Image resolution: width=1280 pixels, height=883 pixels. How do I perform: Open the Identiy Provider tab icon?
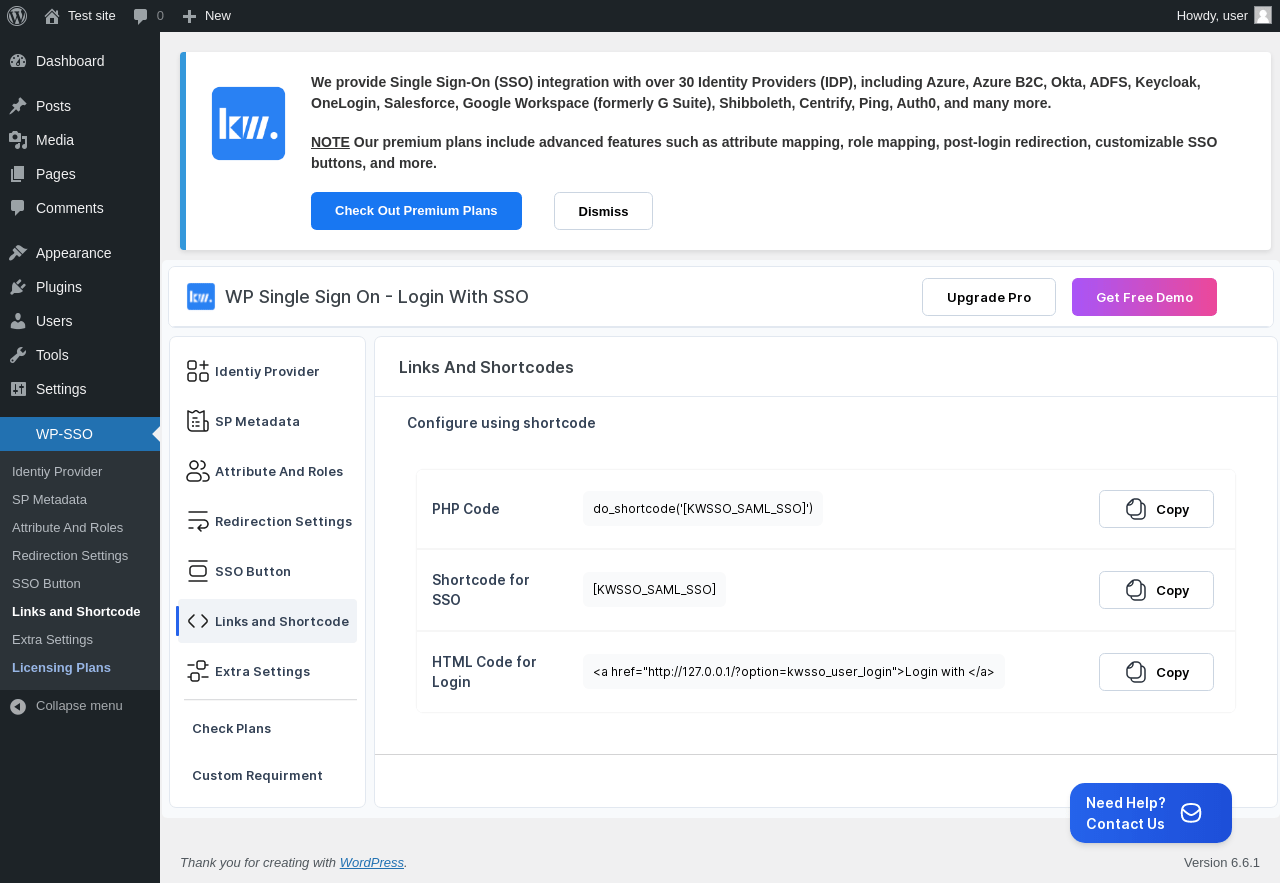(x=198, y=371)
